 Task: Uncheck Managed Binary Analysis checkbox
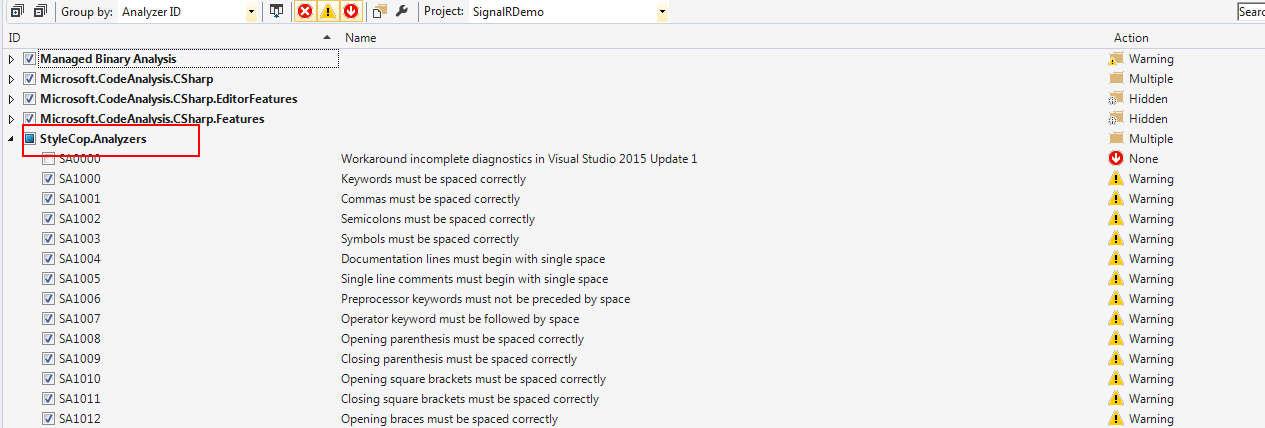point(29,59)
